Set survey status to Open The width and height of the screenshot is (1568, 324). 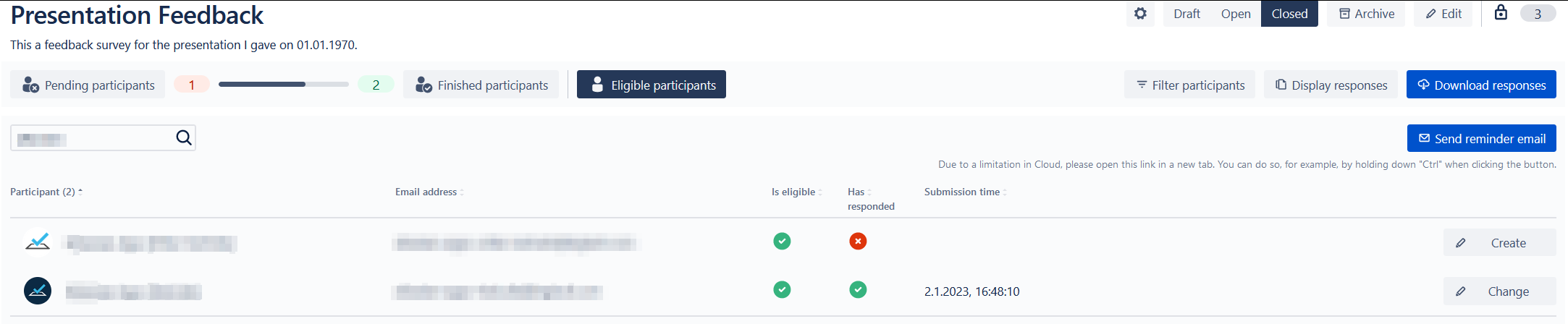coord(1236,14)
